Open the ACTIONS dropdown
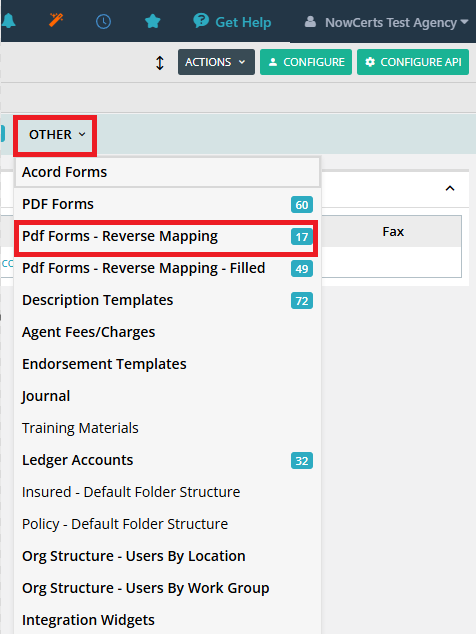Screen dimensions: 476x634 216,62
